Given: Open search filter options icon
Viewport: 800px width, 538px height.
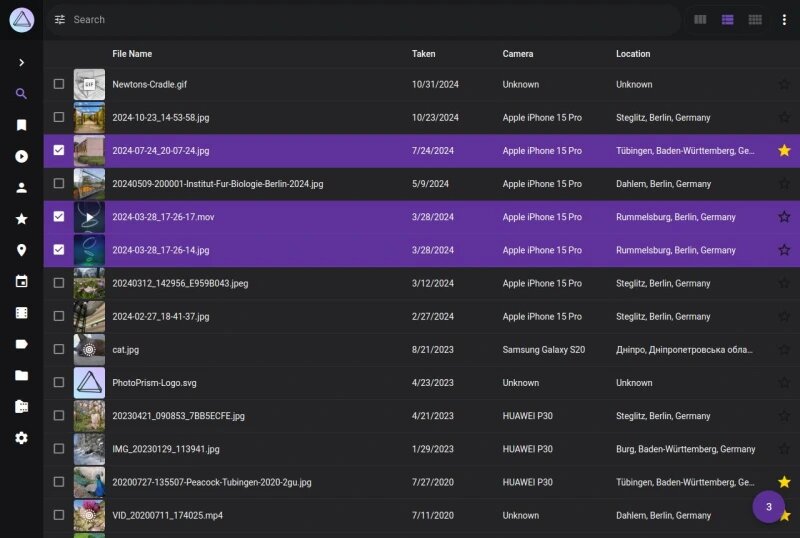Looking at the screenshot, I should tap(60, 19).
